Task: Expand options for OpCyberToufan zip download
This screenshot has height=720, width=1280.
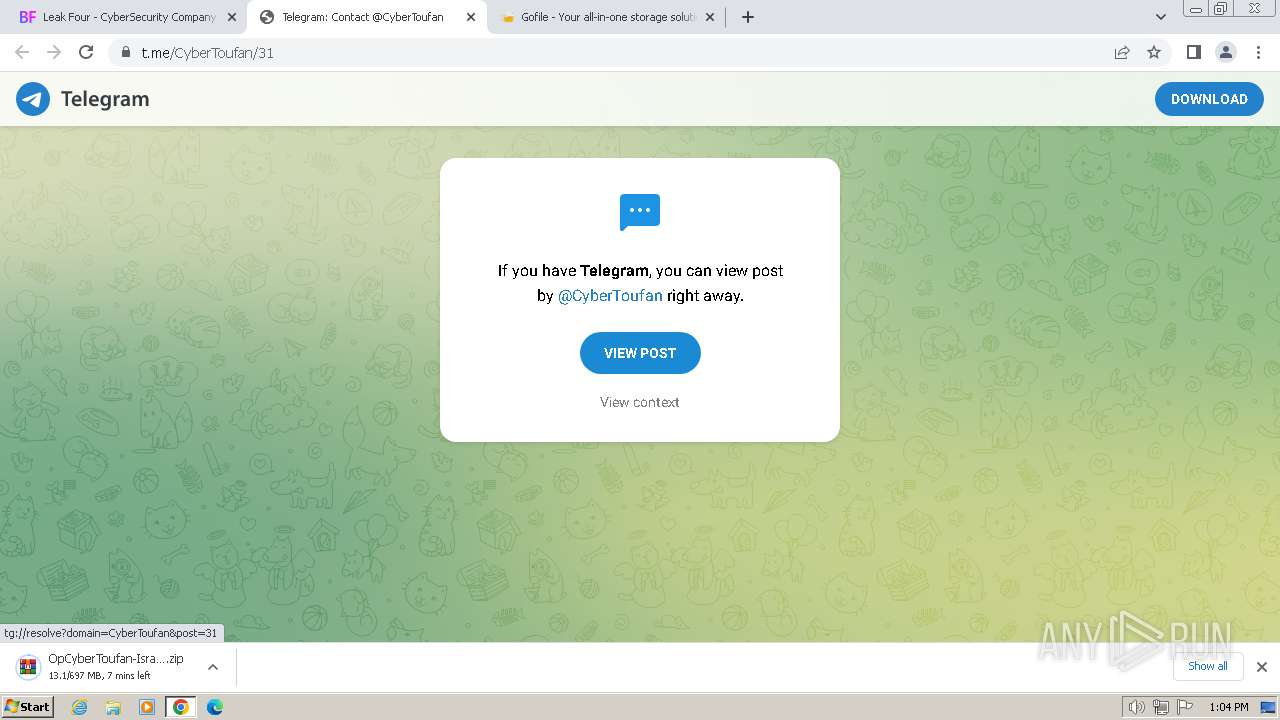Action: [213, 667]
